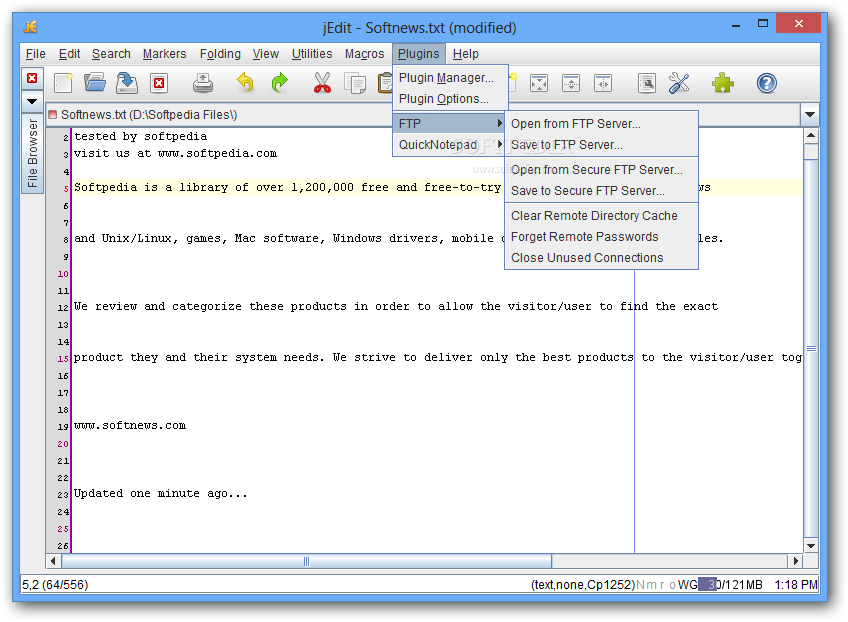Close the open Plugins menu
Screen dimensions: 848x622
coord(419,54)
